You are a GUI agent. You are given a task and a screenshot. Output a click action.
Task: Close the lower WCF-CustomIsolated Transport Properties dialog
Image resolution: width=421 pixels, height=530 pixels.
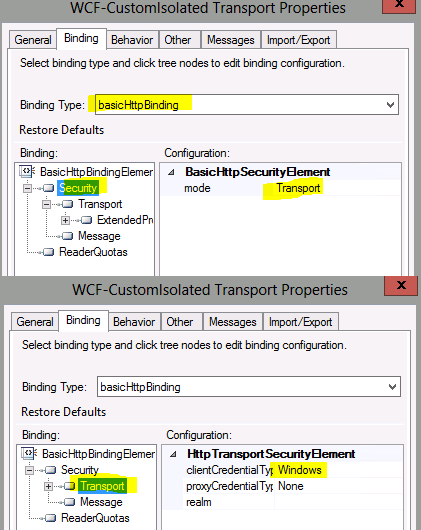[x=401, y=286]
